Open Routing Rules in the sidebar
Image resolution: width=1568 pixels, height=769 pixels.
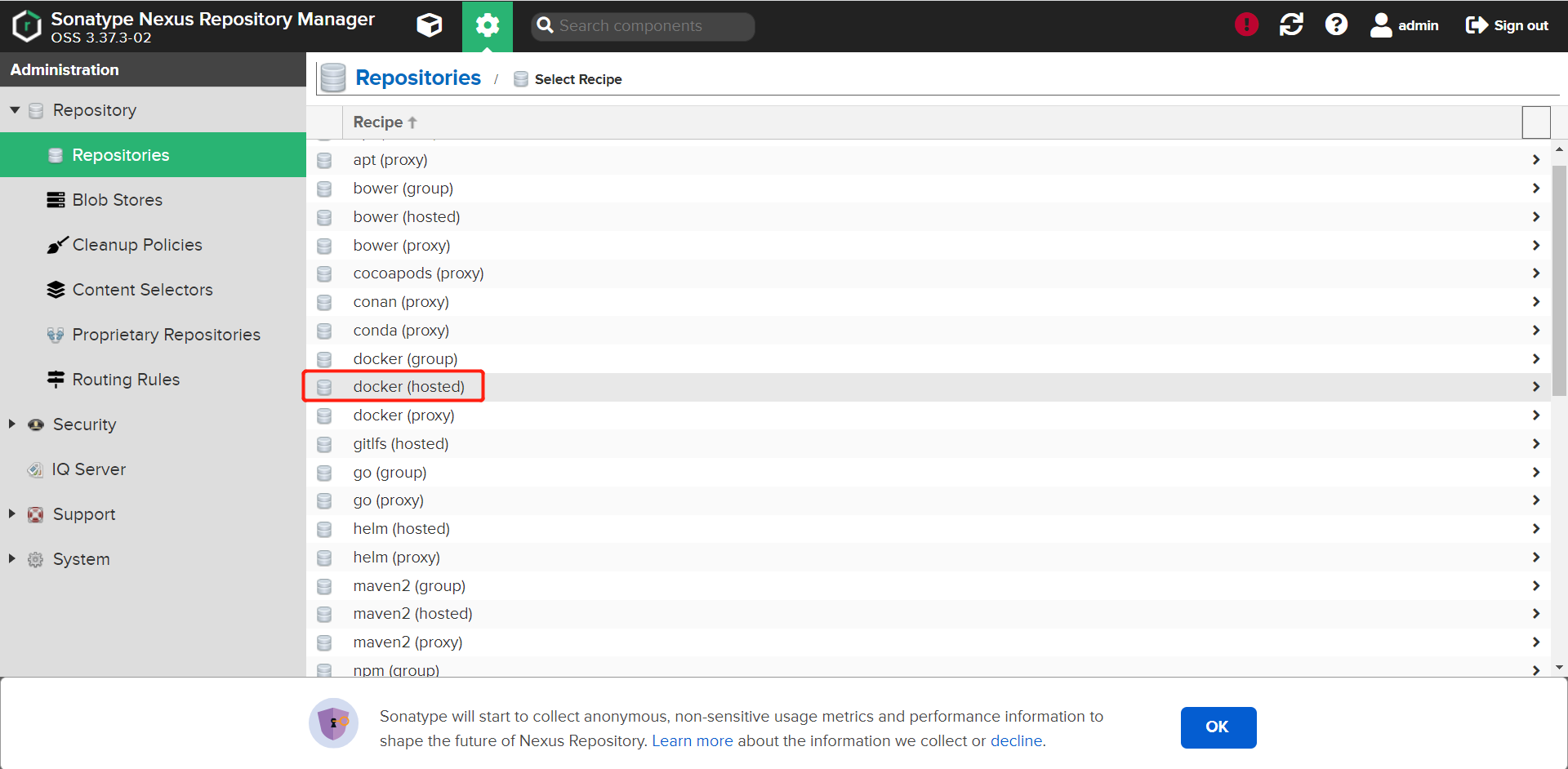point(153,380)
